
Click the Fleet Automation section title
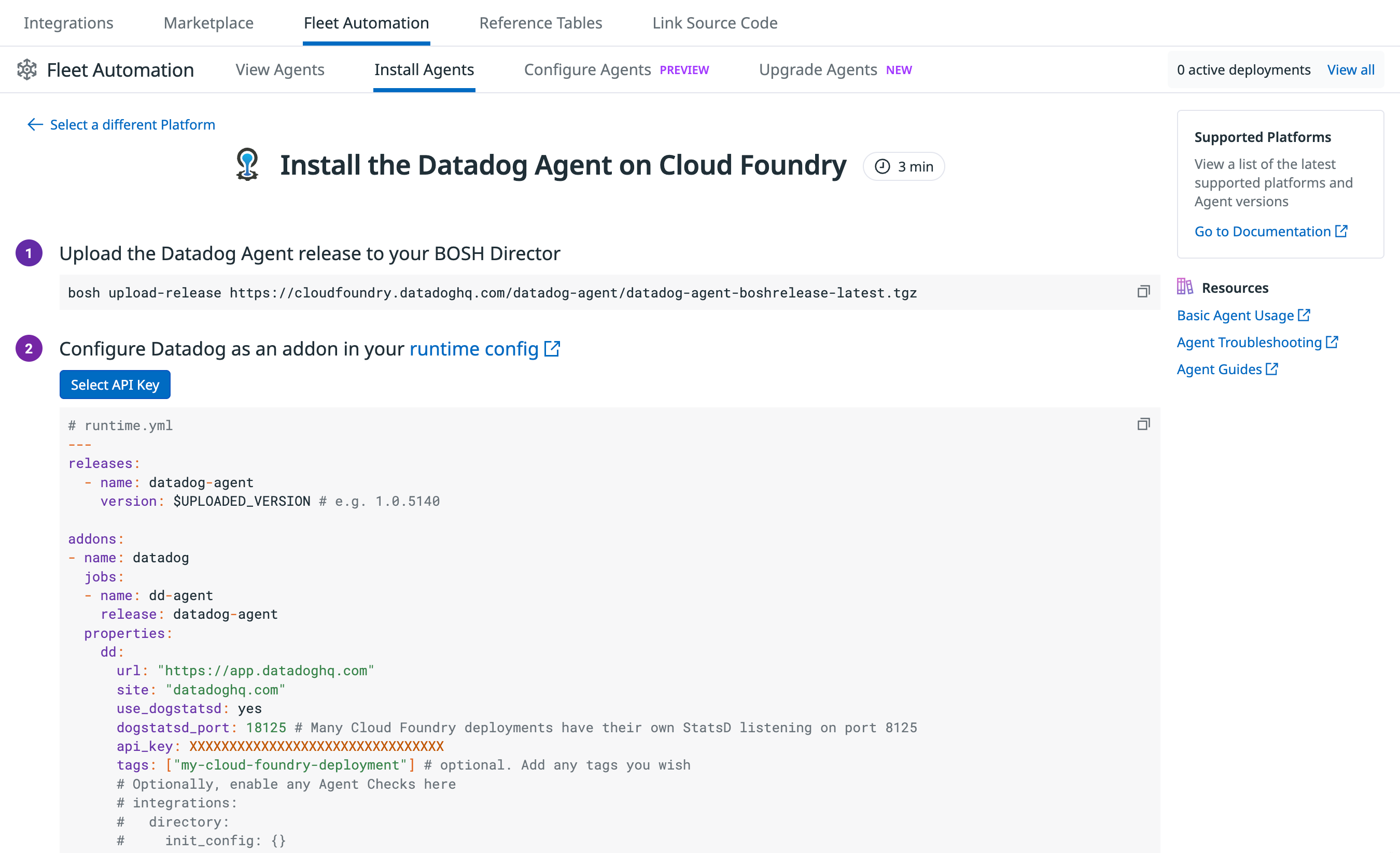tap(120, 69)
